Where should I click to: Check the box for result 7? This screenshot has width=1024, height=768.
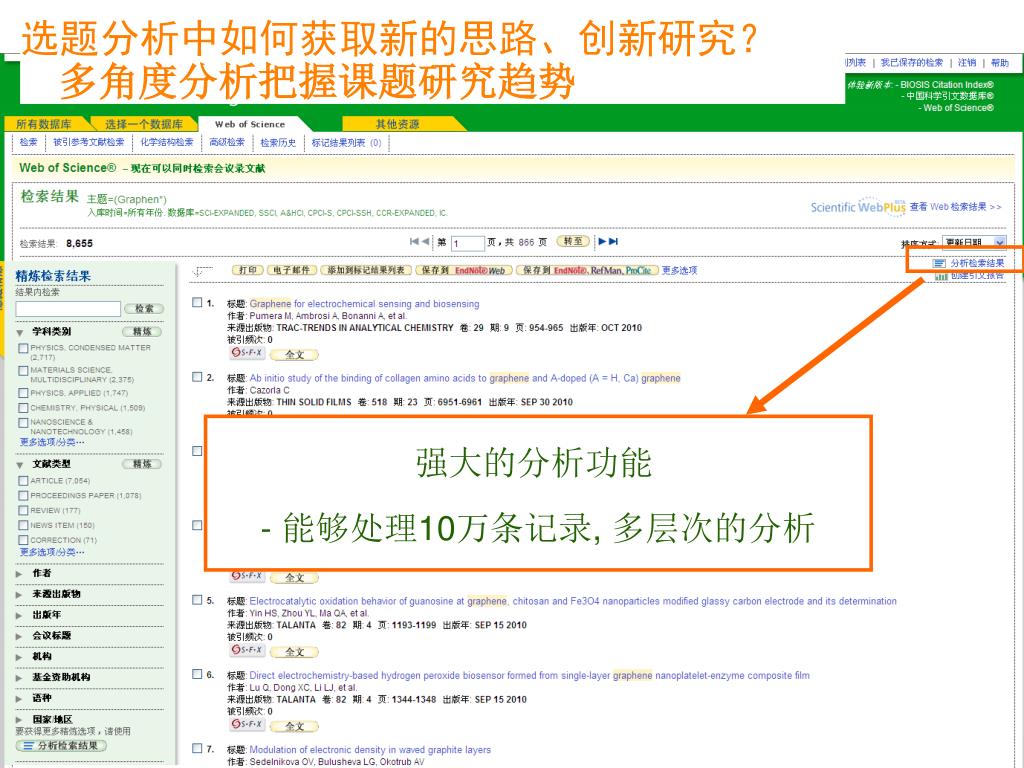pos(197,748)
